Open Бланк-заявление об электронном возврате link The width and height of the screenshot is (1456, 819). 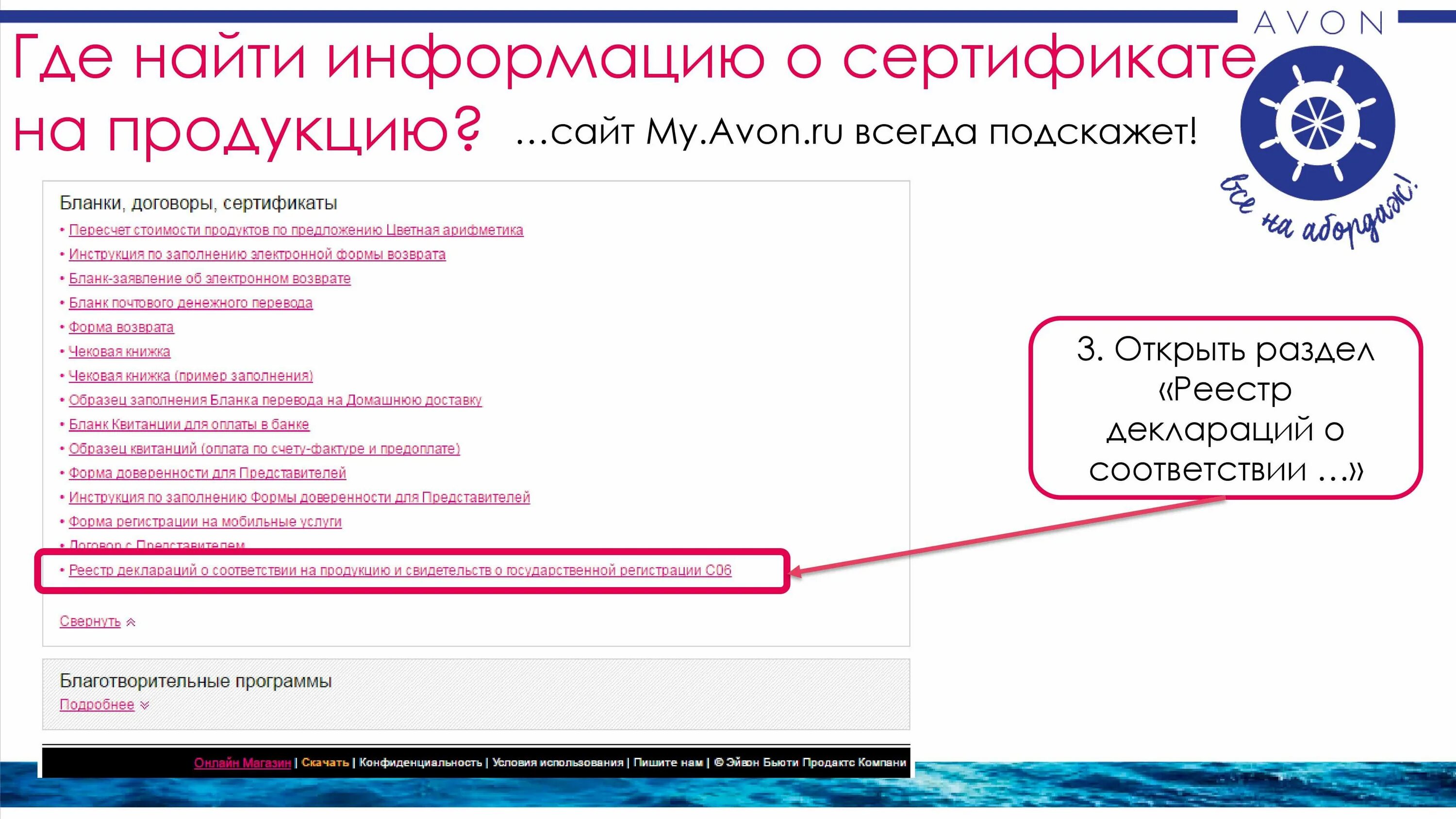point(210,278)
